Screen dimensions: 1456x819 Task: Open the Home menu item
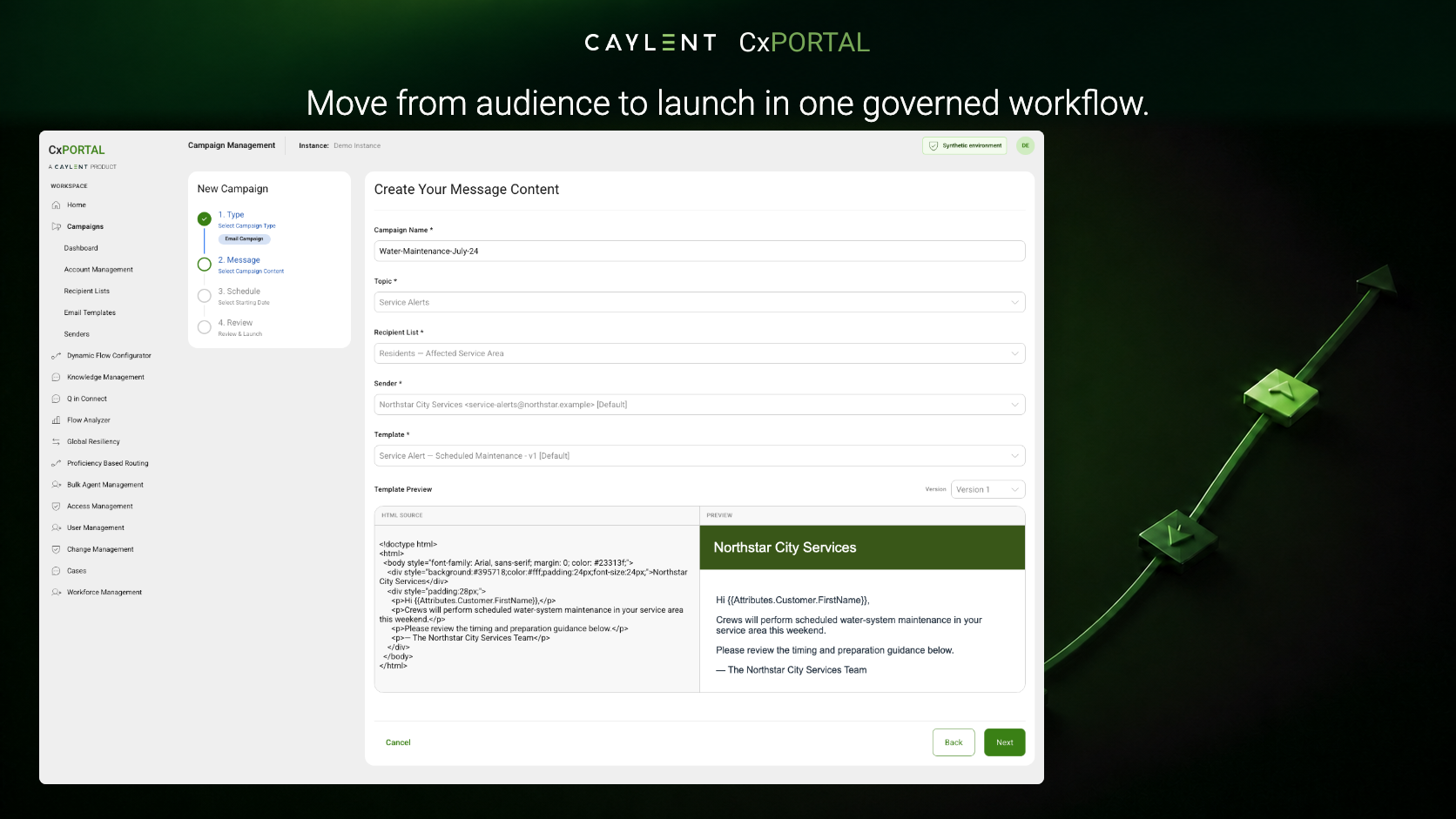(77, 205)
